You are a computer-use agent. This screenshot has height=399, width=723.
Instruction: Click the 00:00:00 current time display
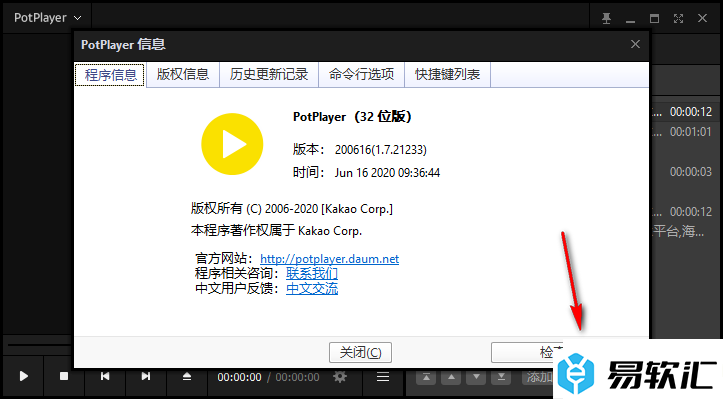coord(239,377)
